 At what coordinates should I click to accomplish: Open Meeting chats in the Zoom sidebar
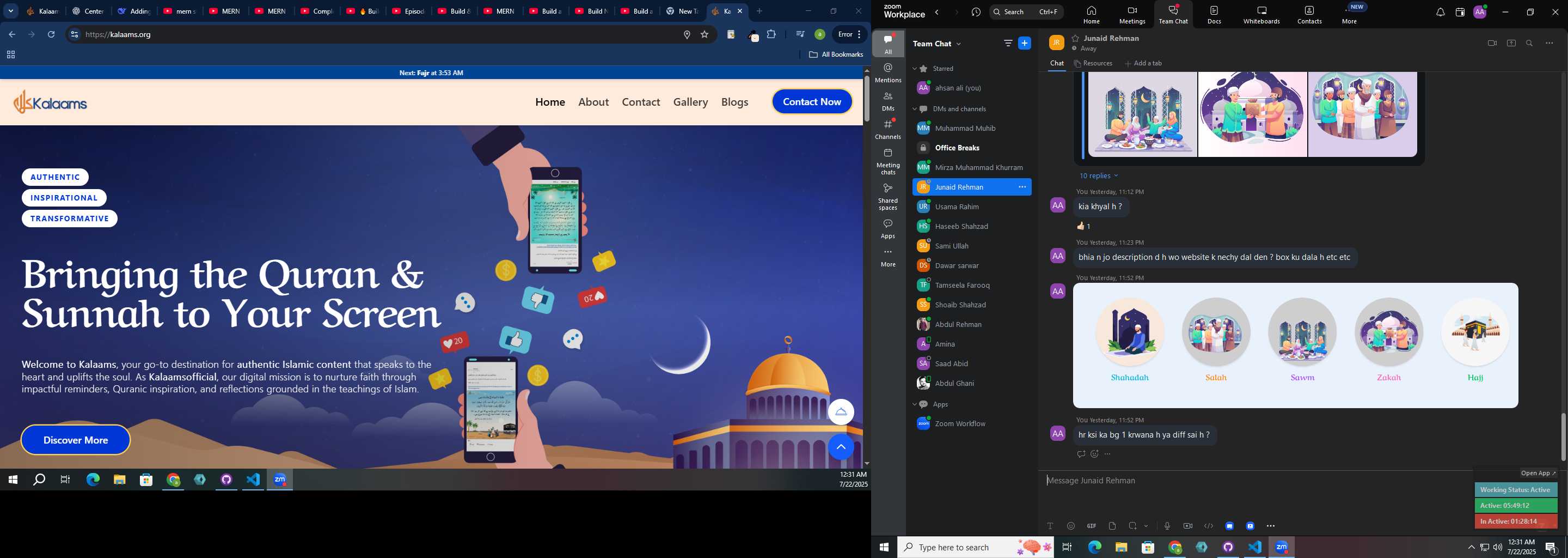(x=888, y=161)
